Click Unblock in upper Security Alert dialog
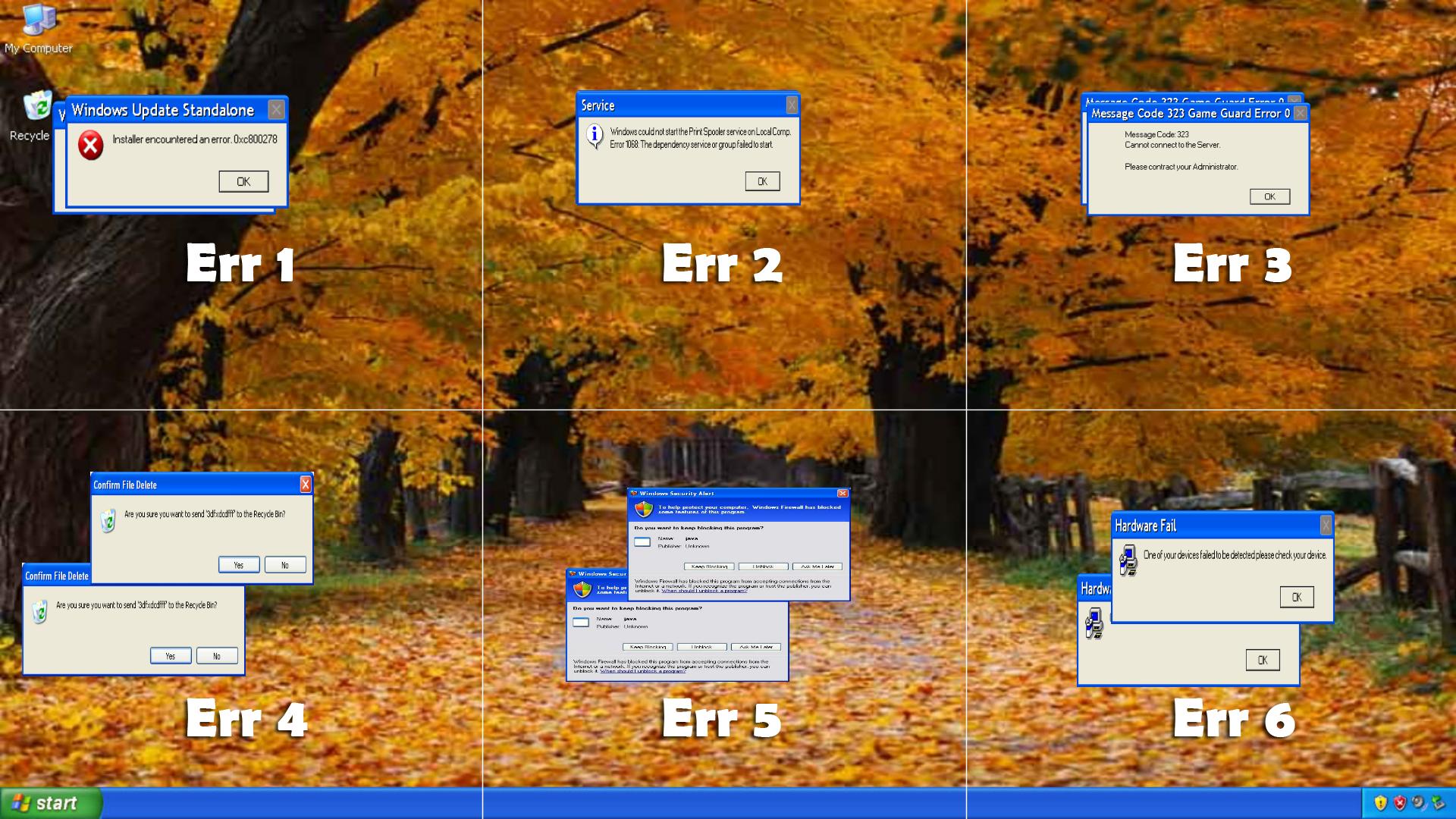The width and height of the screenshot is (1456, 819). 763,566
